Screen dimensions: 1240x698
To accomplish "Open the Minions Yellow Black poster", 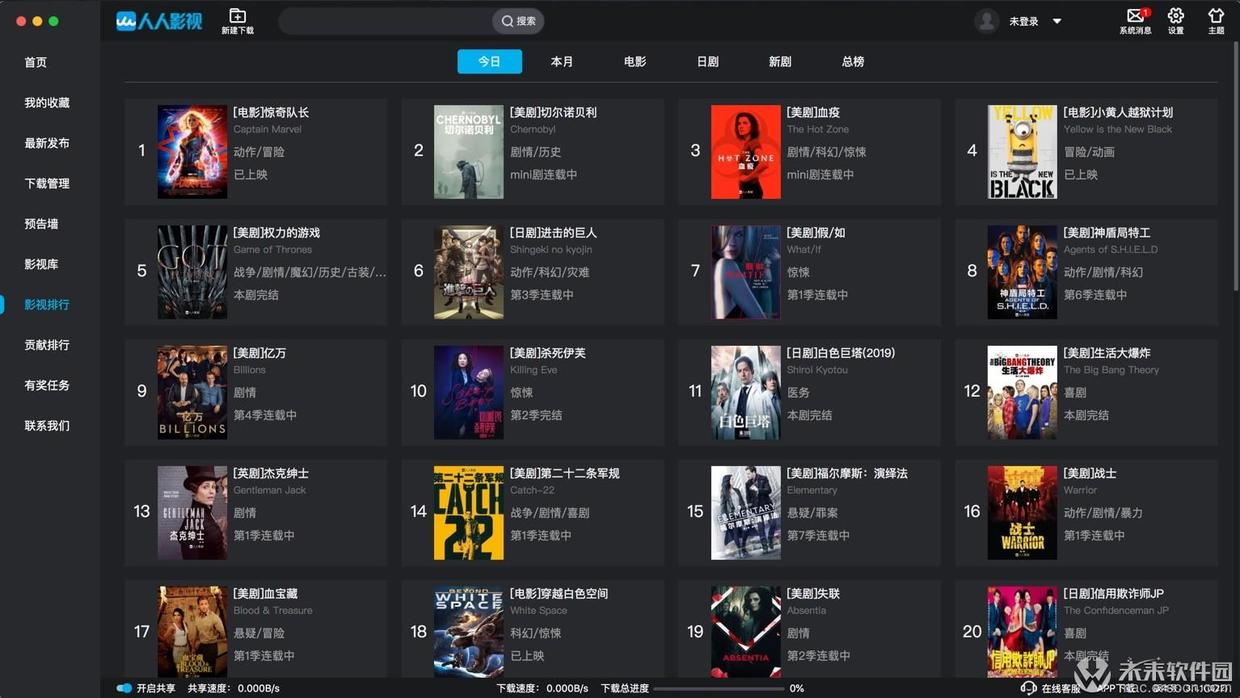I will (1022, 152).
